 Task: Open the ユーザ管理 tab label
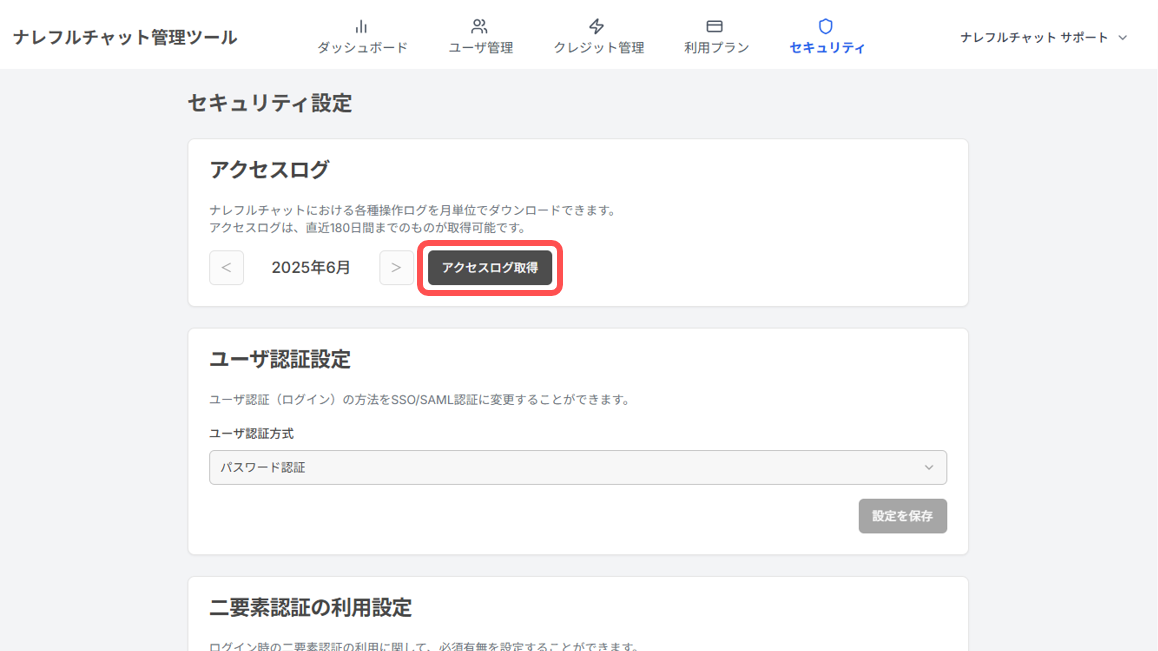480,48
